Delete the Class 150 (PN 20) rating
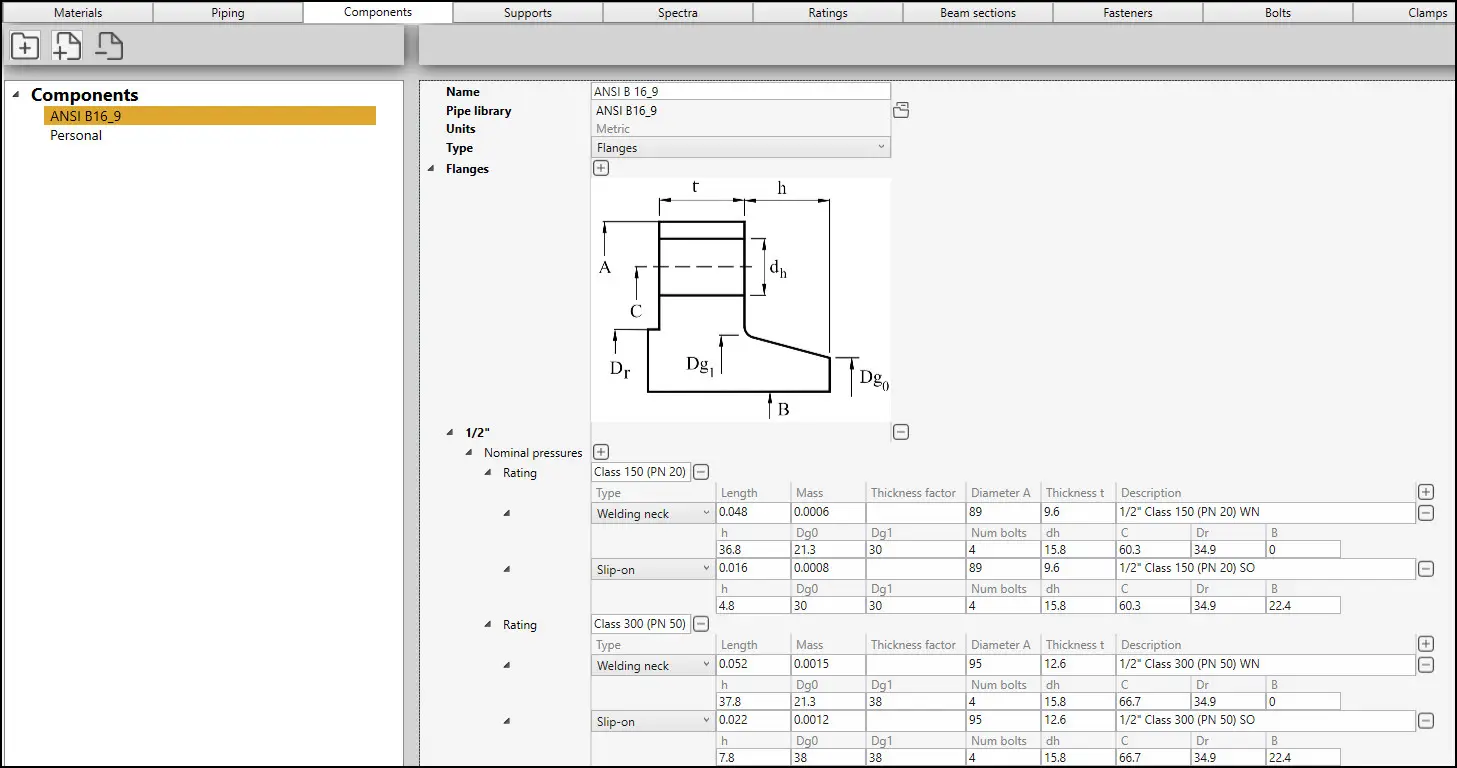The image size is (1457, 768). (701, 472)
